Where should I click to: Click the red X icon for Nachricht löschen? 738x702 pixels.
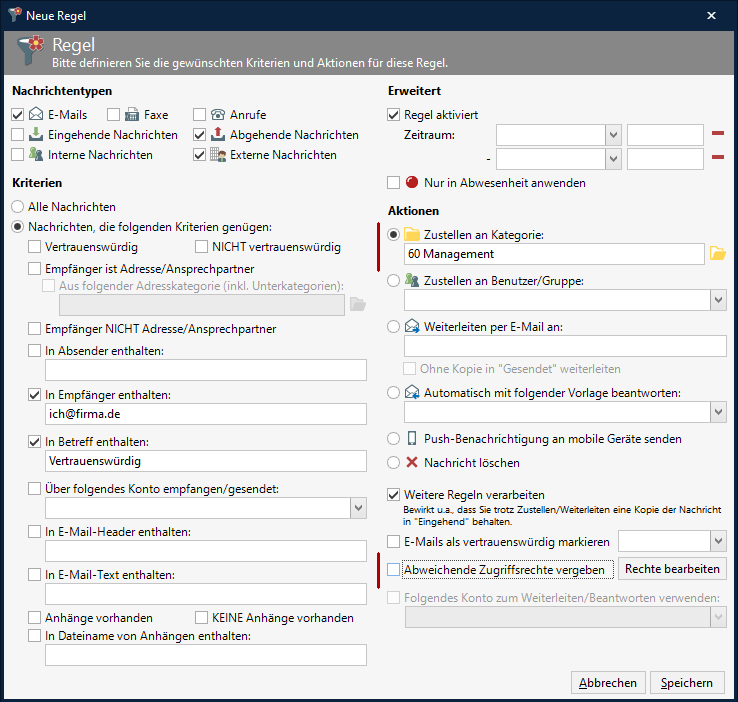(412, 463)
